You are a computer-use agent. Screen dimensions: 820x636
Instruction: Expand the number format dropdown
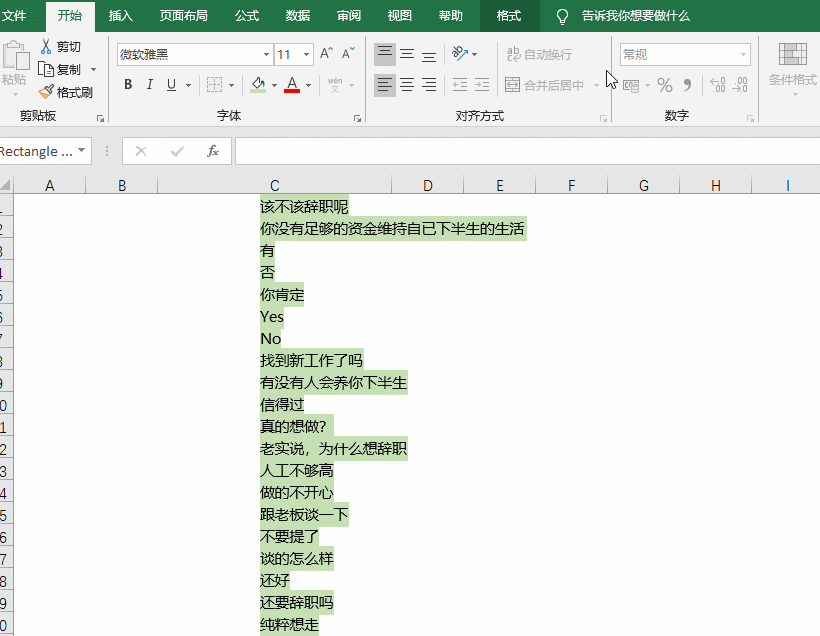click(x=743, y=54)
